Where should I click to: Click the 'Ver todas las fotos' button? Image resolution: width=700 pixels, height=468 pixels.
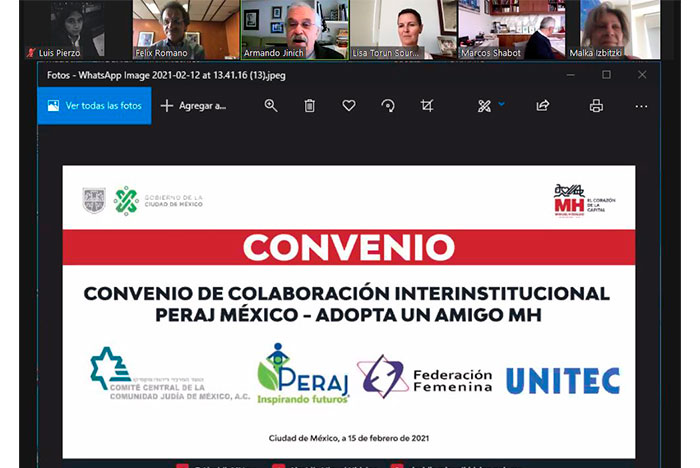[x=94, y=106]
